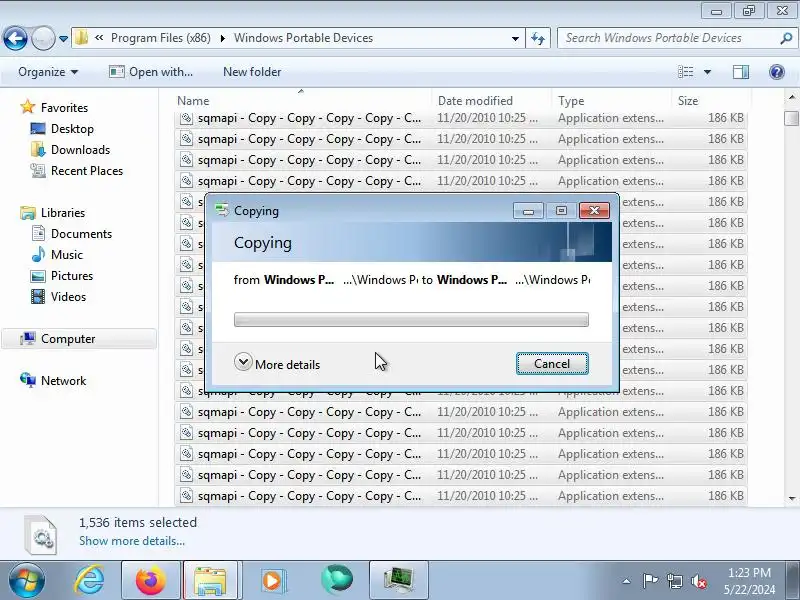800x600 pixels.
Task: Click Windows Portable Devices breadcrumb
Action: point(303,38)
